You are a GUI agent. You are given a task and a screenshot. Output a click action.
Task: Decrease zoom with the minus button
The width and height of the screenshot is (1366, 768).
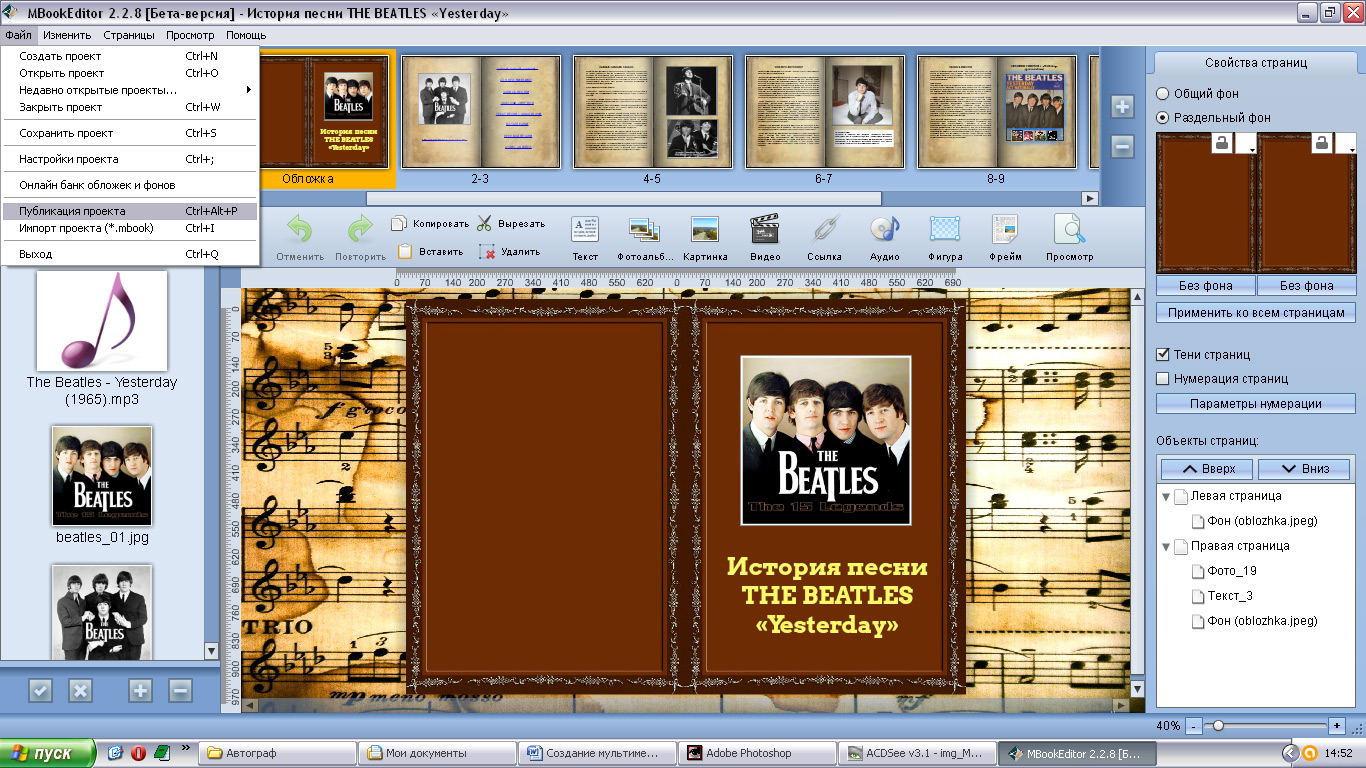click(1193, 725)
